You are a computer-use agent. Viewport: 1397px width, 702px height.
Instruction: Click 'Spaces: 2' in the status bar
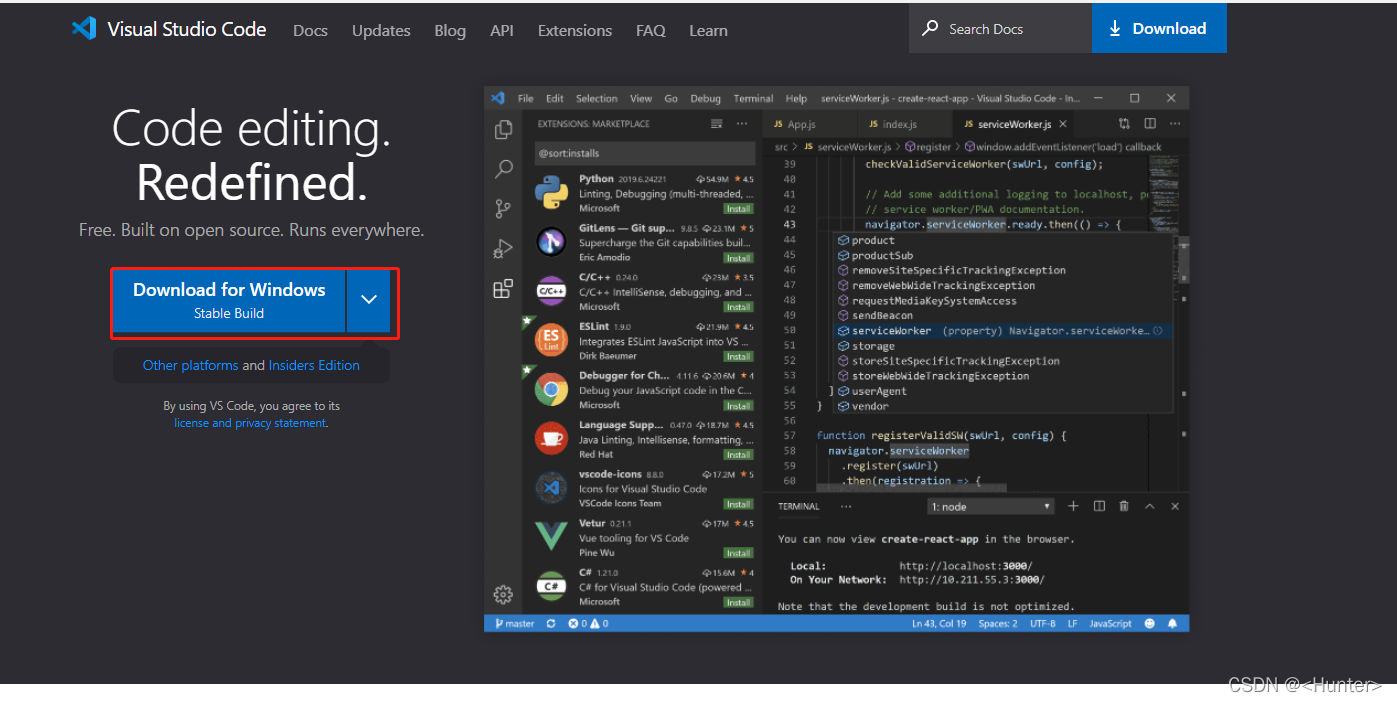tap(997, 623)
